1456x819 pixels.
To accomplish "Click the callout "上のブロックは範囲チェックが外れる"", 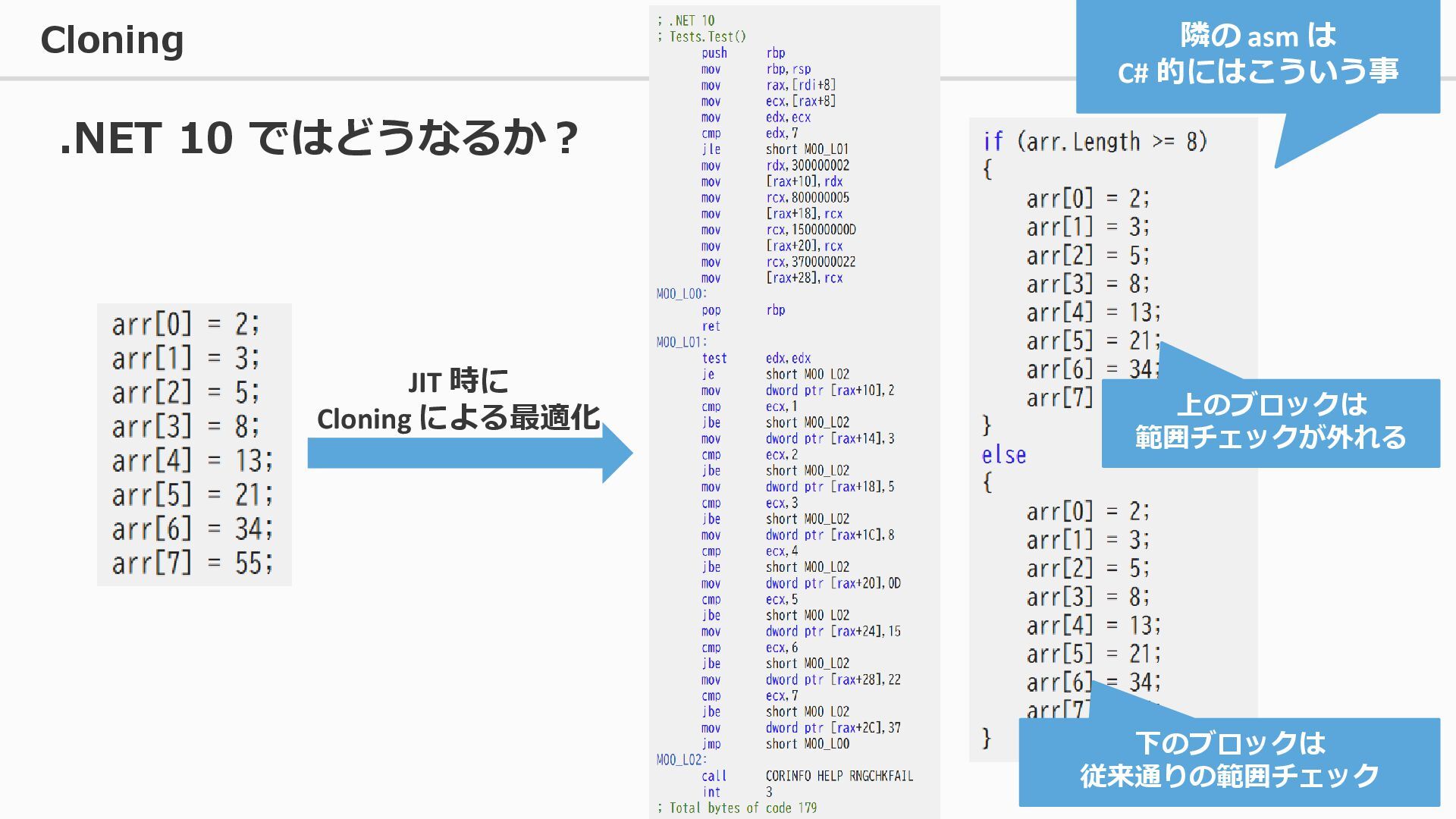I will [x=1270, y=422].
